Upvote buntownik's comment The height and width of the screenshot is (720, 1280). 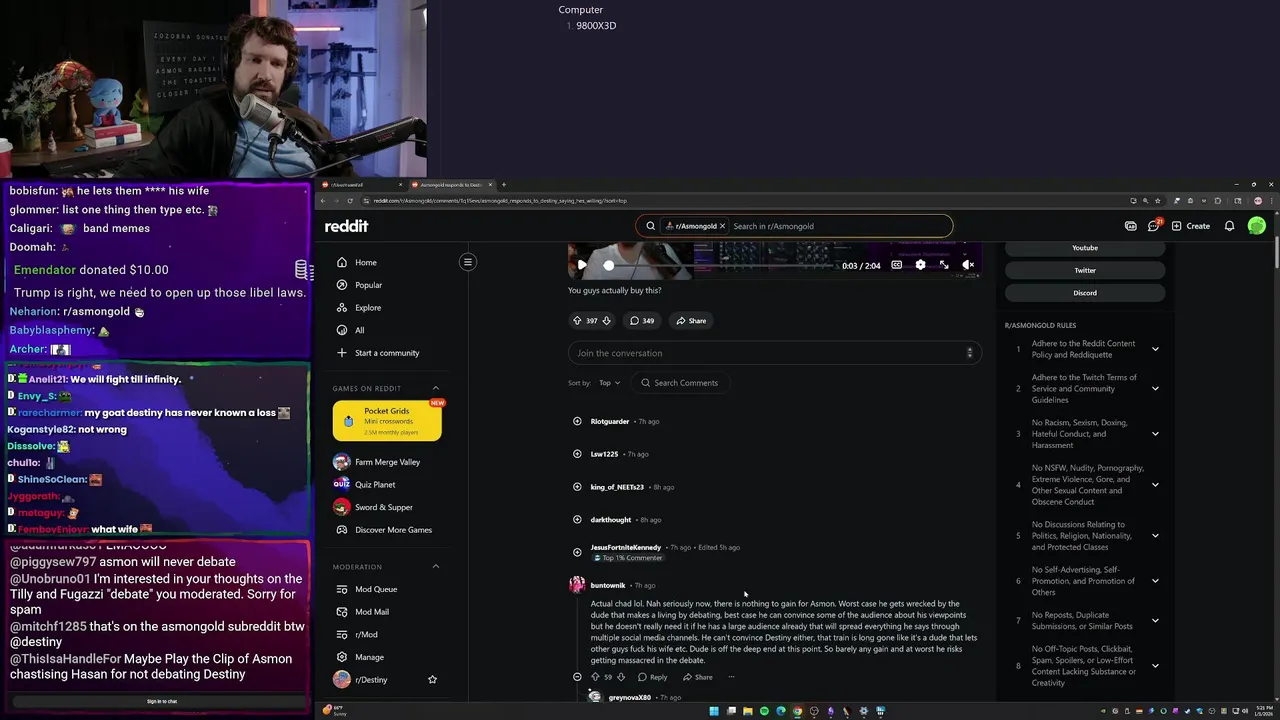click(595, 677)
